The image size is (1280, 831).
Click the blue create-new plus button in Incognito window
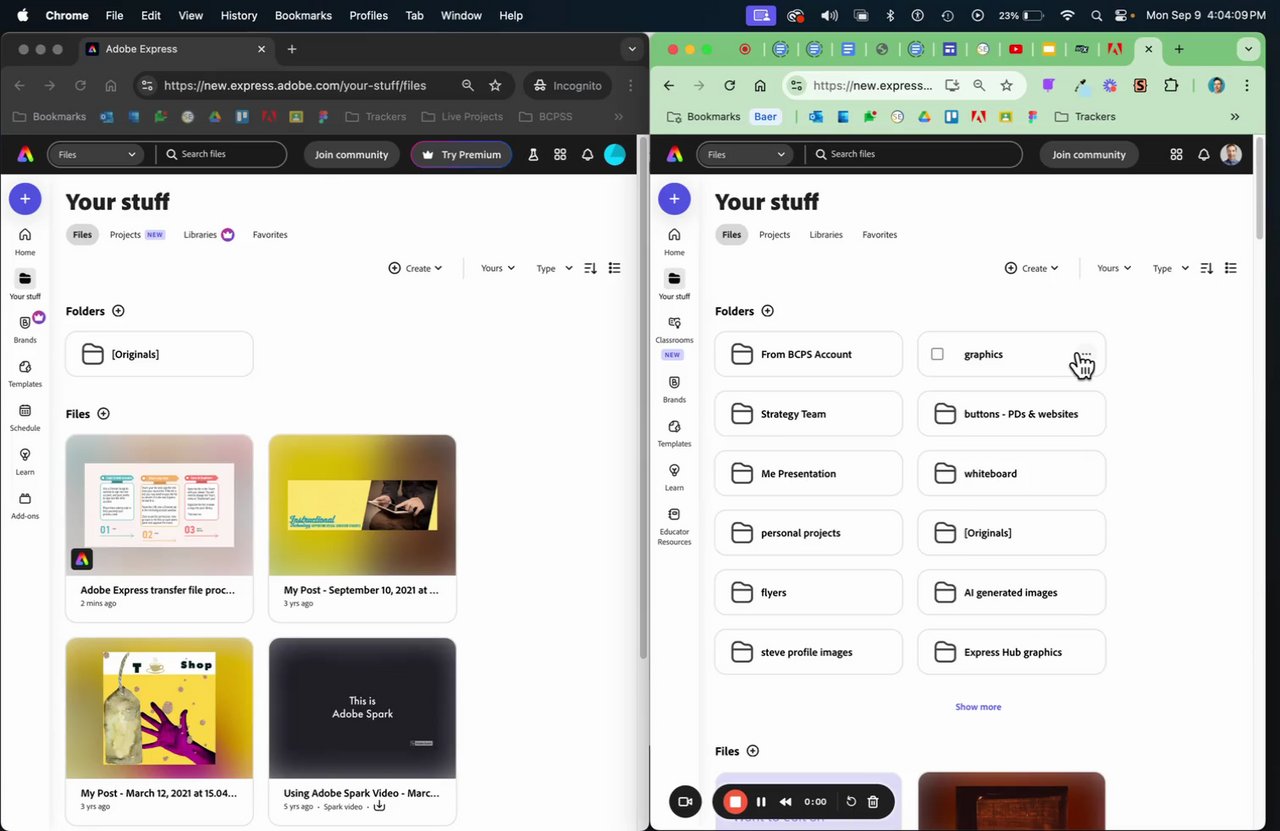(x=25, y=199)
